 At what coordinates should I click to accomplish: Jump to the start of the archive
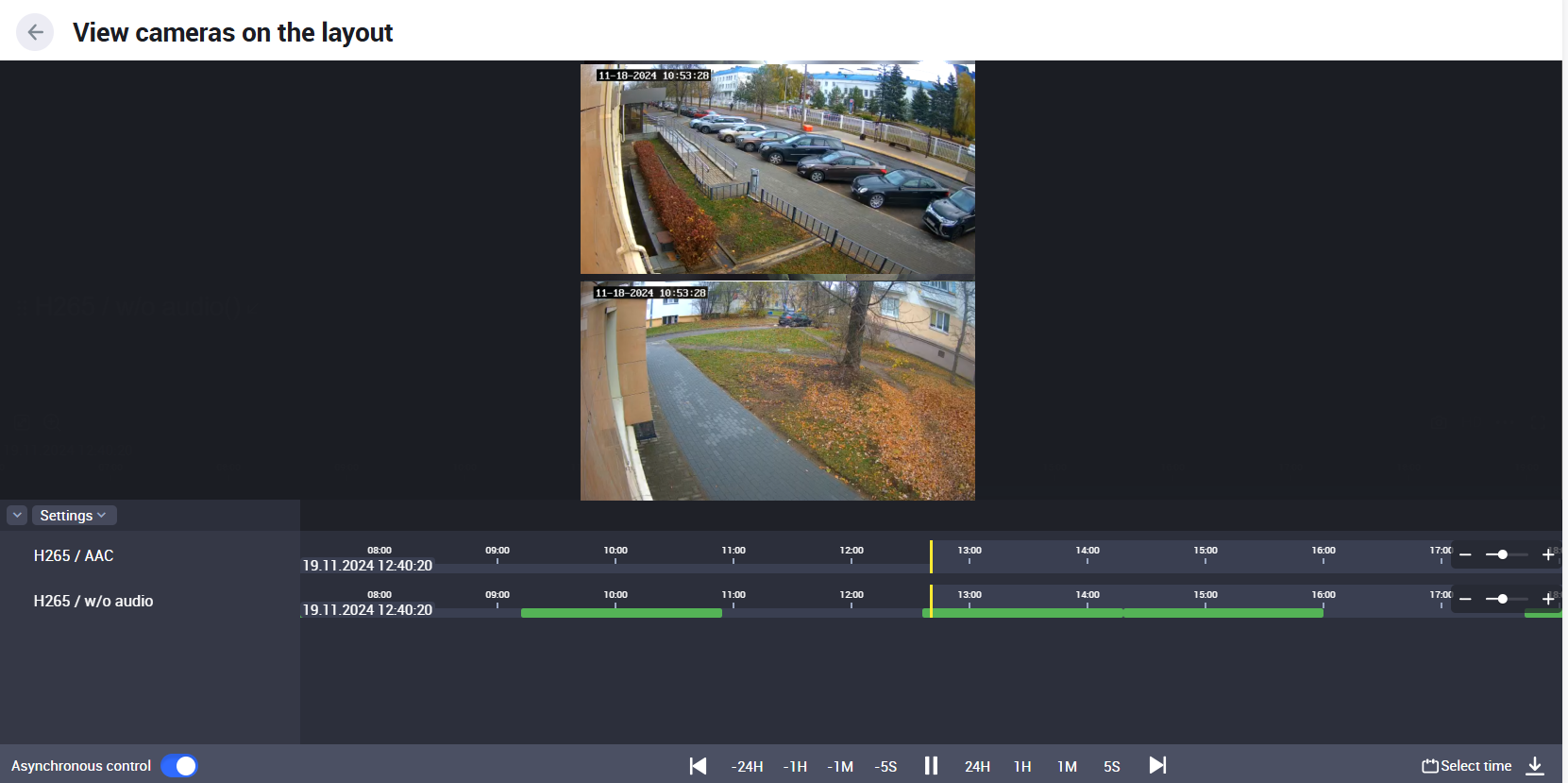(x=698, y=766)
